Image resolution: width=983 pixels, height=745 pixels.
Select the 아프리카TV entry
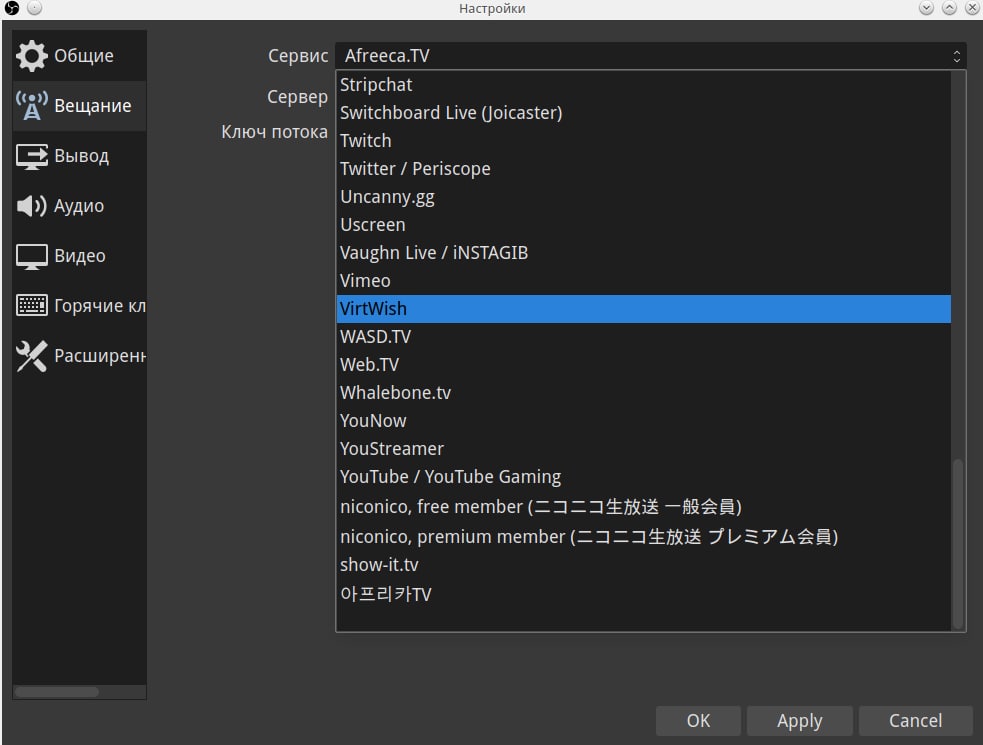644,594
